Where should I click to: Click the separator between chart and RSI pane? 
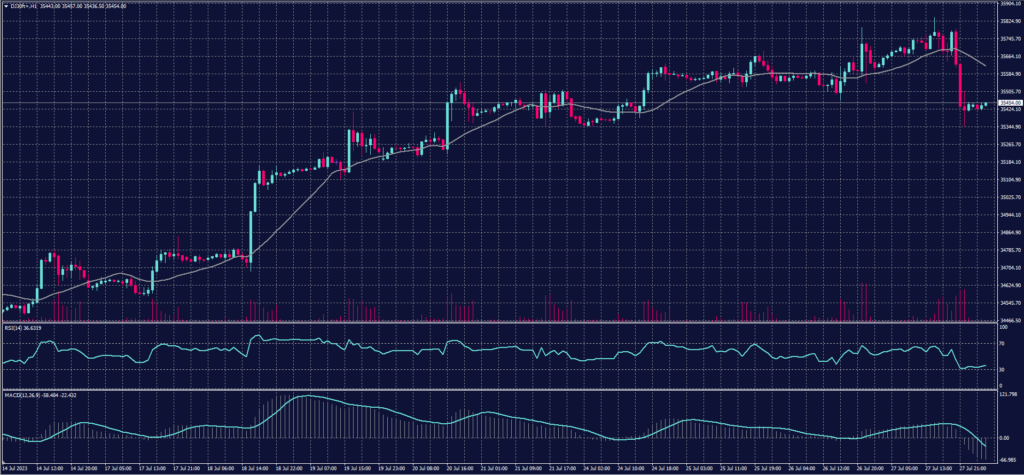[500, 322]
